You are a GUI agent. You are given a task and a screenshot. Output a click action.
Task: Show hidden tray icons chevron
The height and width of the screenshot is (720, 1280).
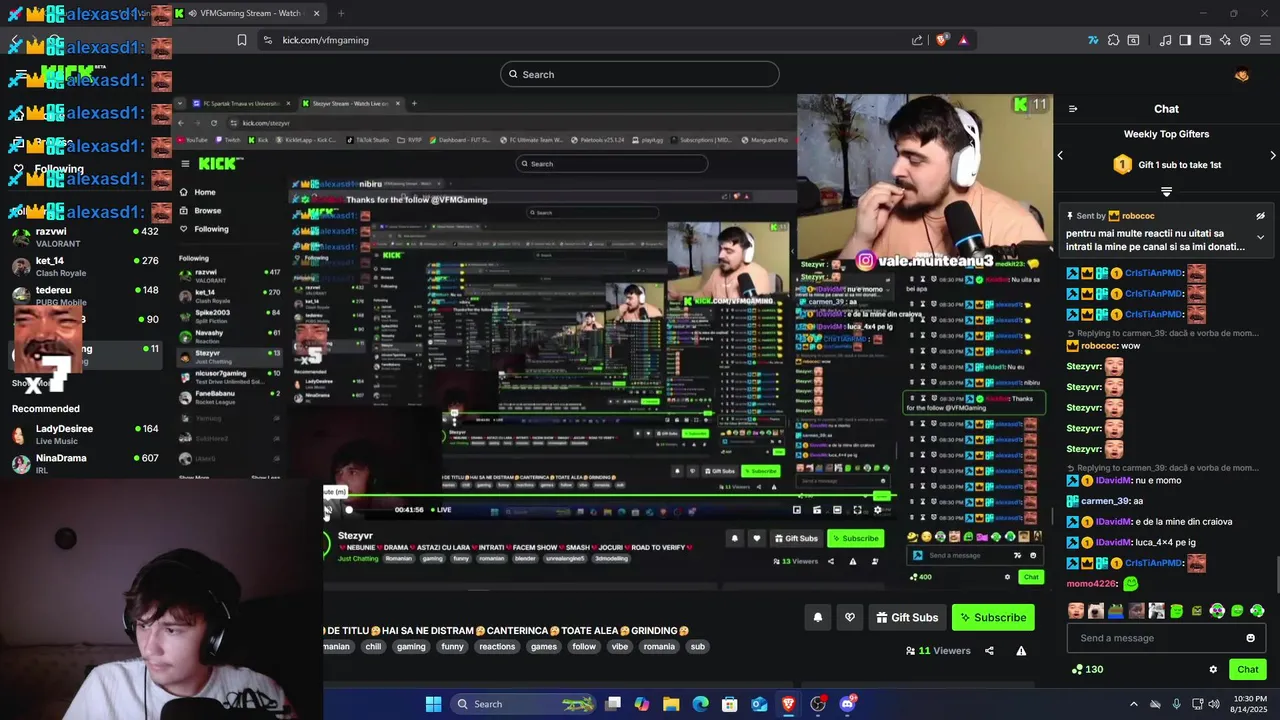click(x=1133, y=704)
